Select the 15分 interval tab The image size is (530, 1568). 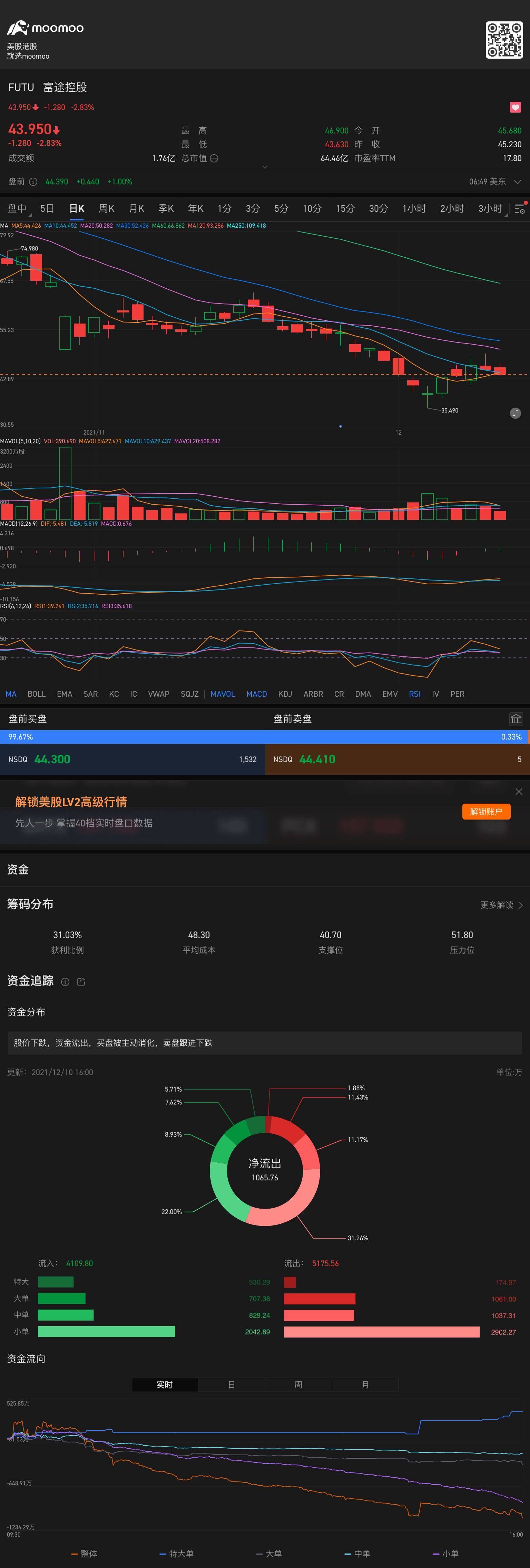[345, 209]
